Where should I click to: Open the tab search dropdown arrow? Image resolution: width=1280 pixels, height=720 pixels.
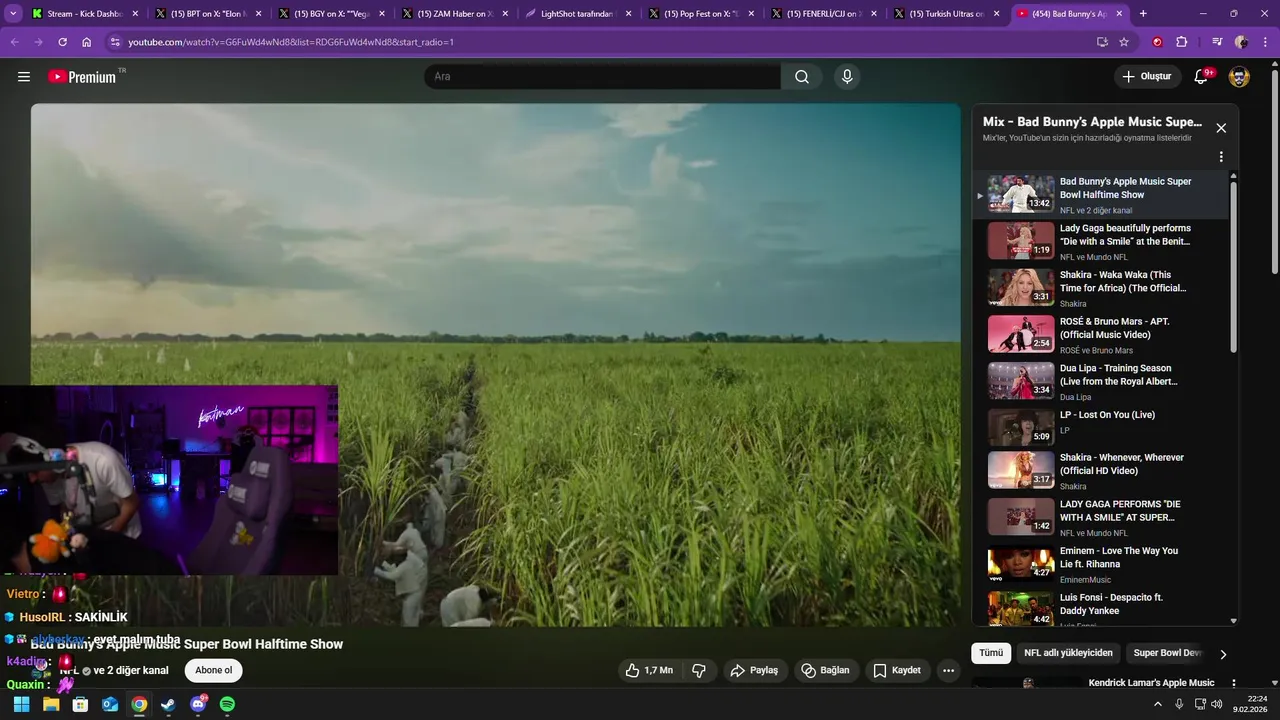(13, 14)
